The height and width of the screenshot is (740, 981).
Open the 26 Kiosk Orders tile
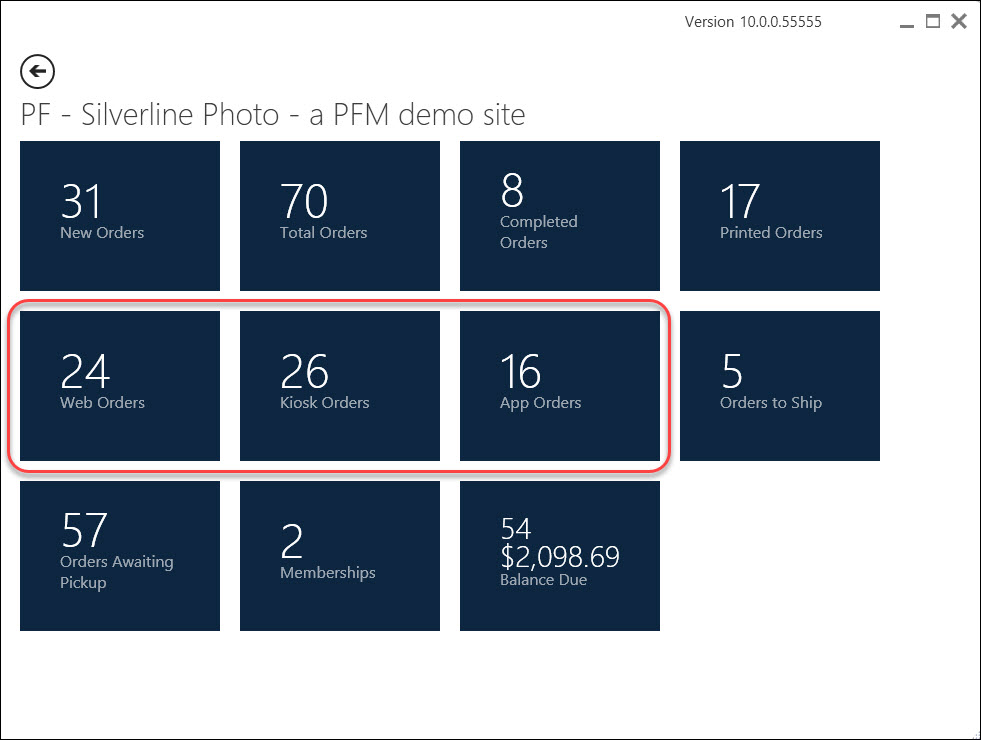[x=340, y=386]
